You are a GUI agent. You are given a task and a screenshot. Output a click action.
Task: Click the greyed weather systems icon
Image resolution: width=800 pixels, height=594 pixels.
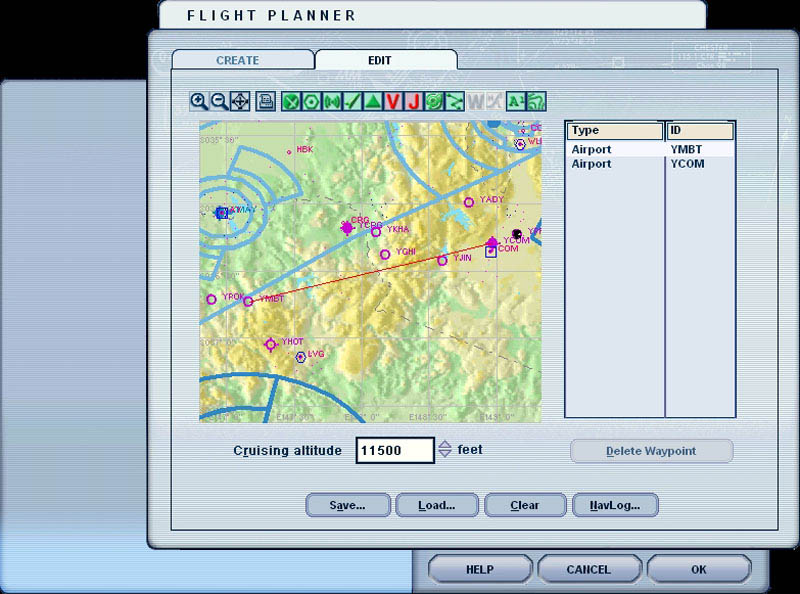click(x=494, y=102)
